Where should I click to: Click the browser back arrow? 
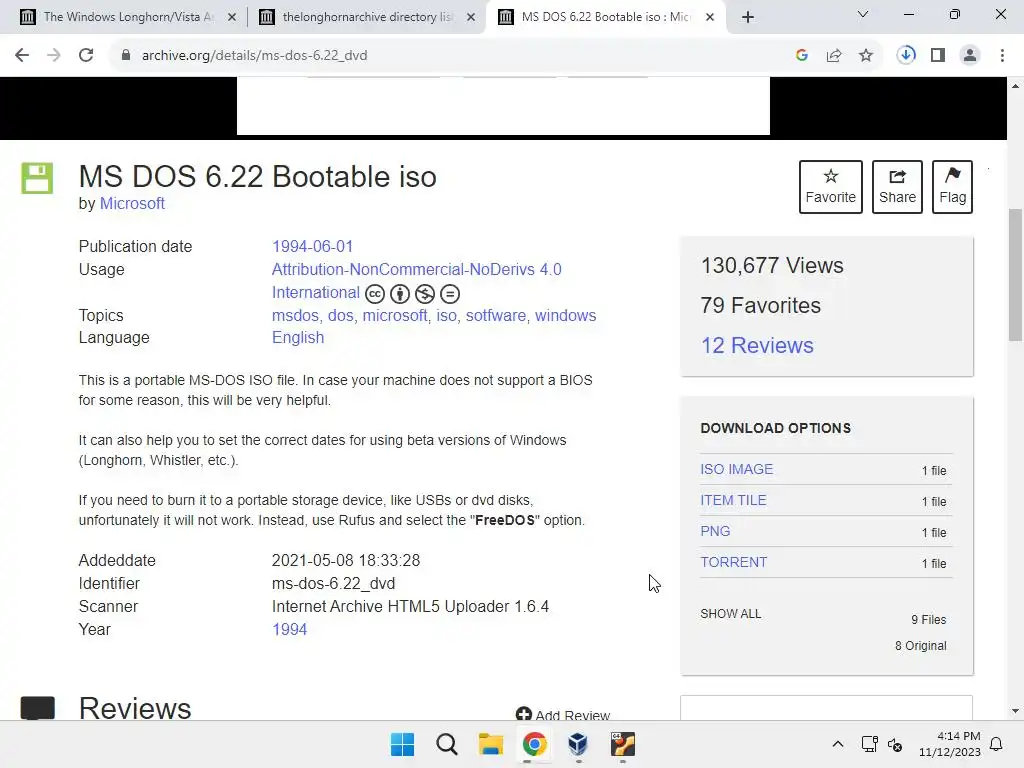click(x=22, y=56)
